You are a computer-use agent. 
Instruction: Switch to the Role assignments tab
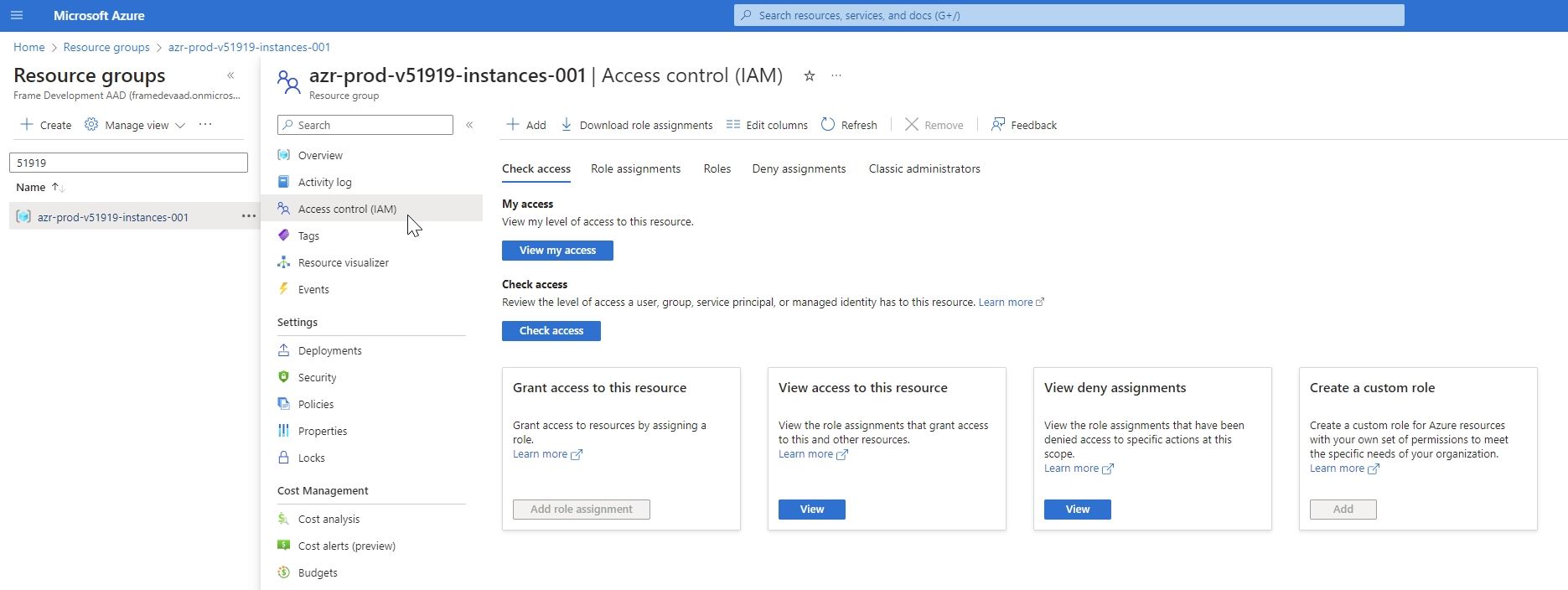(x=635, y=168)
